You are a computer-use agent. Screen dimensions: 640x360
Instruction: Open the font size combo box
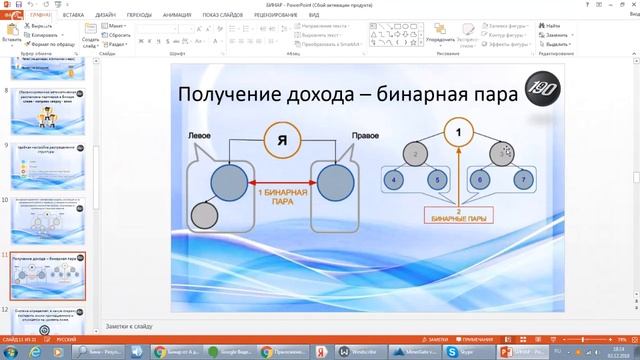(x=186, y=29)
